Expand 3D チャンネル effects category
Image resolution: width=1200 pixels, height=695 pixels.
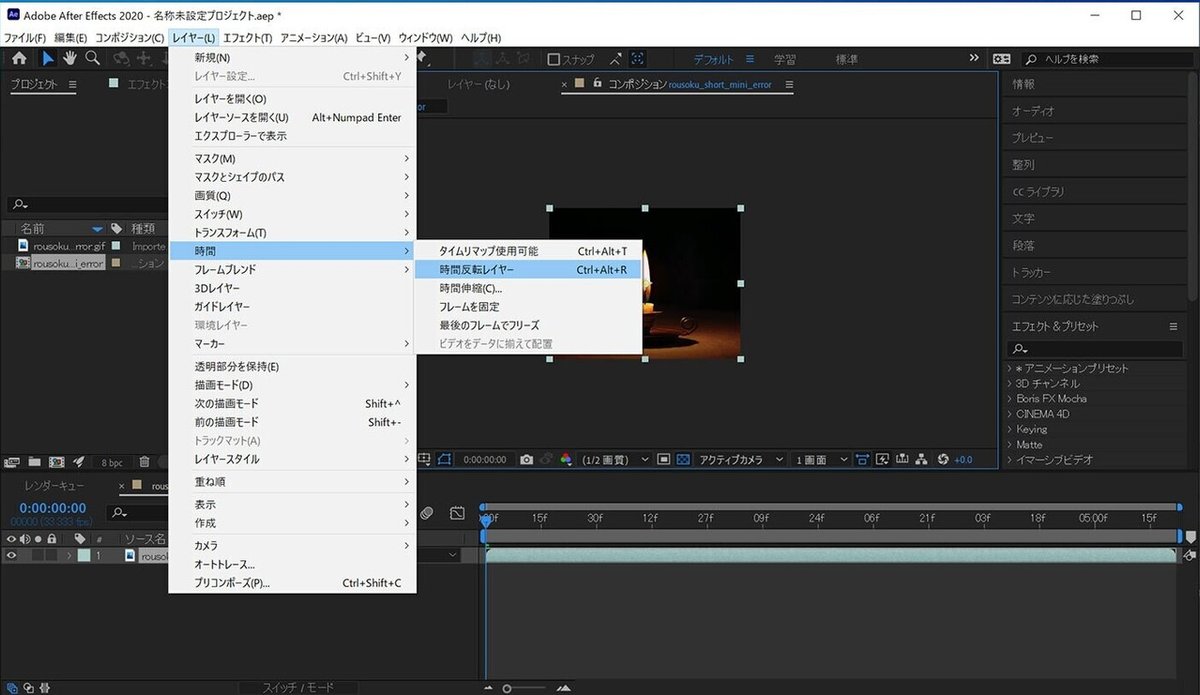point(1009,383)
